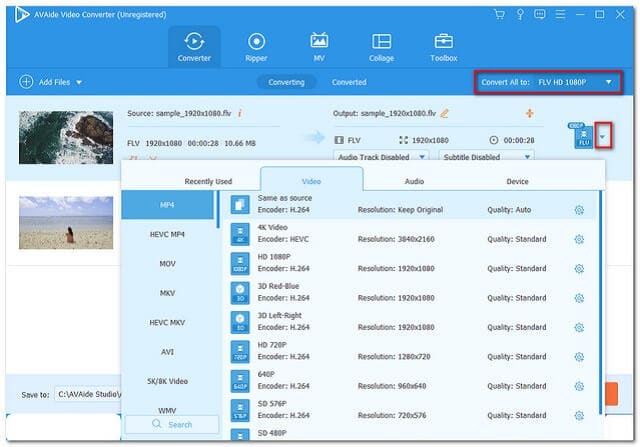Viewport: 640px width, 447px height.
Task: Open settings gear for 3D Left-Right preset
Action: click(x=579, y=328)
